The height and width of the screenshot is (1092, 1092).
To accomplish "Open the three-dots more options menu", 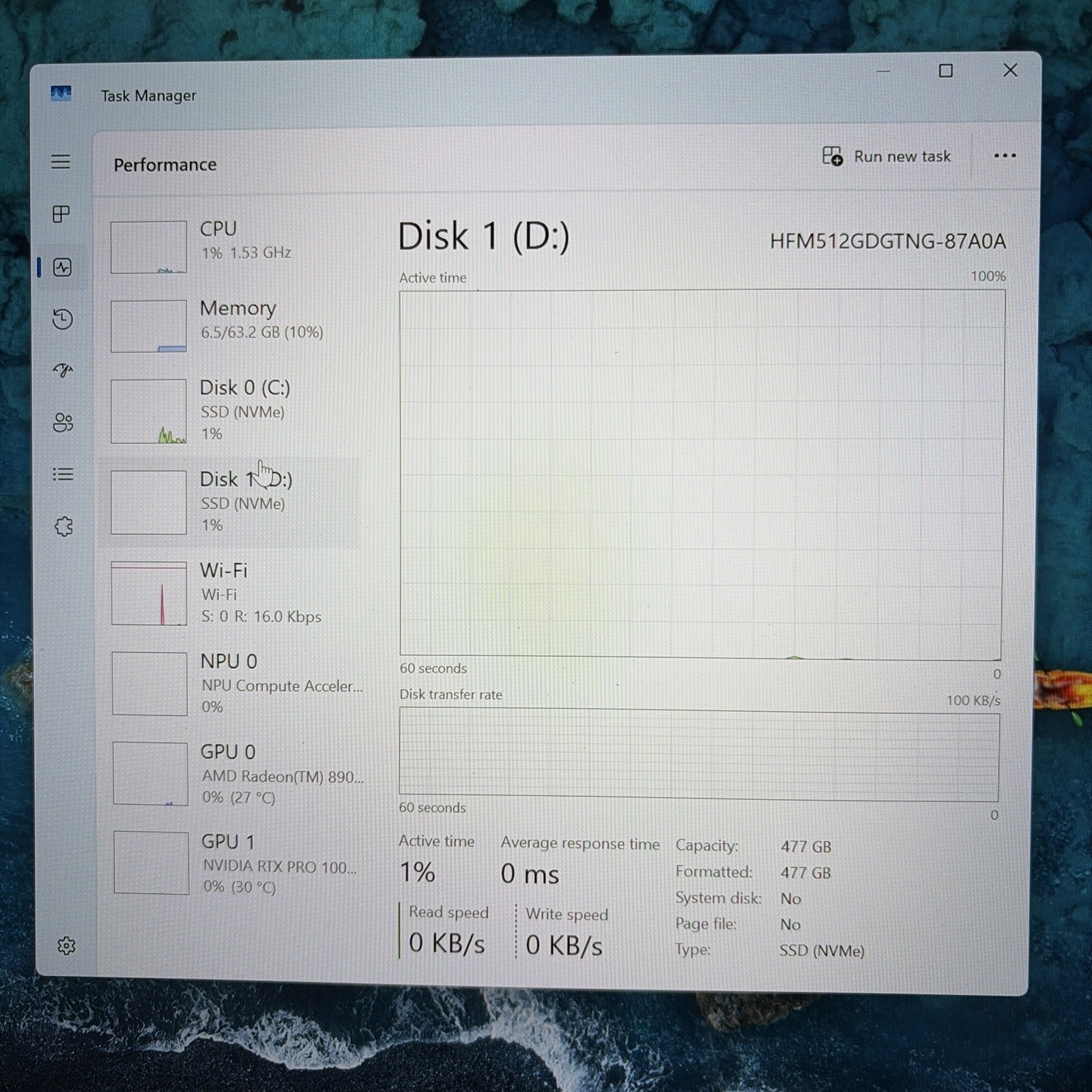I will (x=1004, y=156).
